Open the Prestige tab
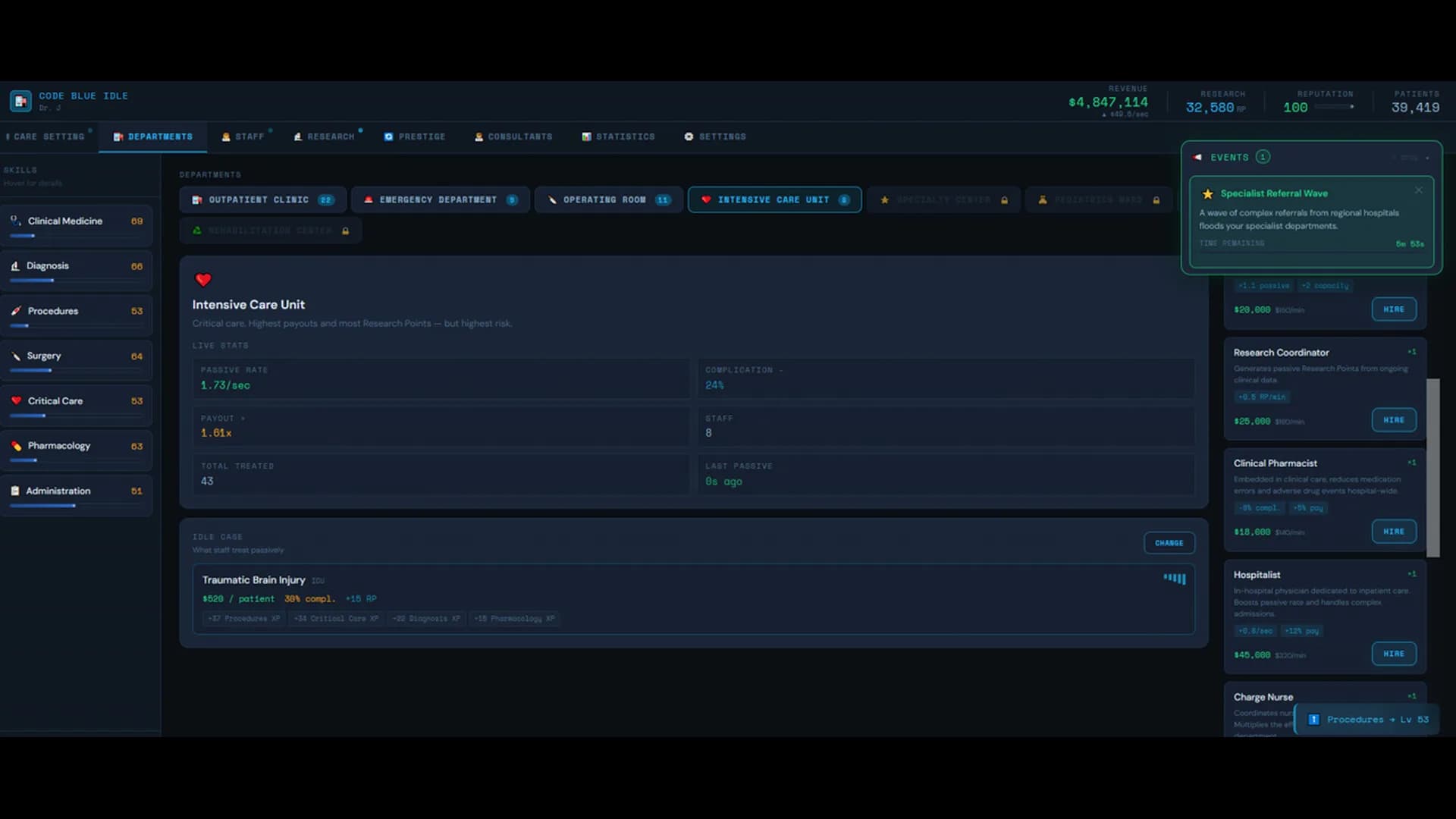Viewport: 1456px width, 819px height. tap(415, 136)
